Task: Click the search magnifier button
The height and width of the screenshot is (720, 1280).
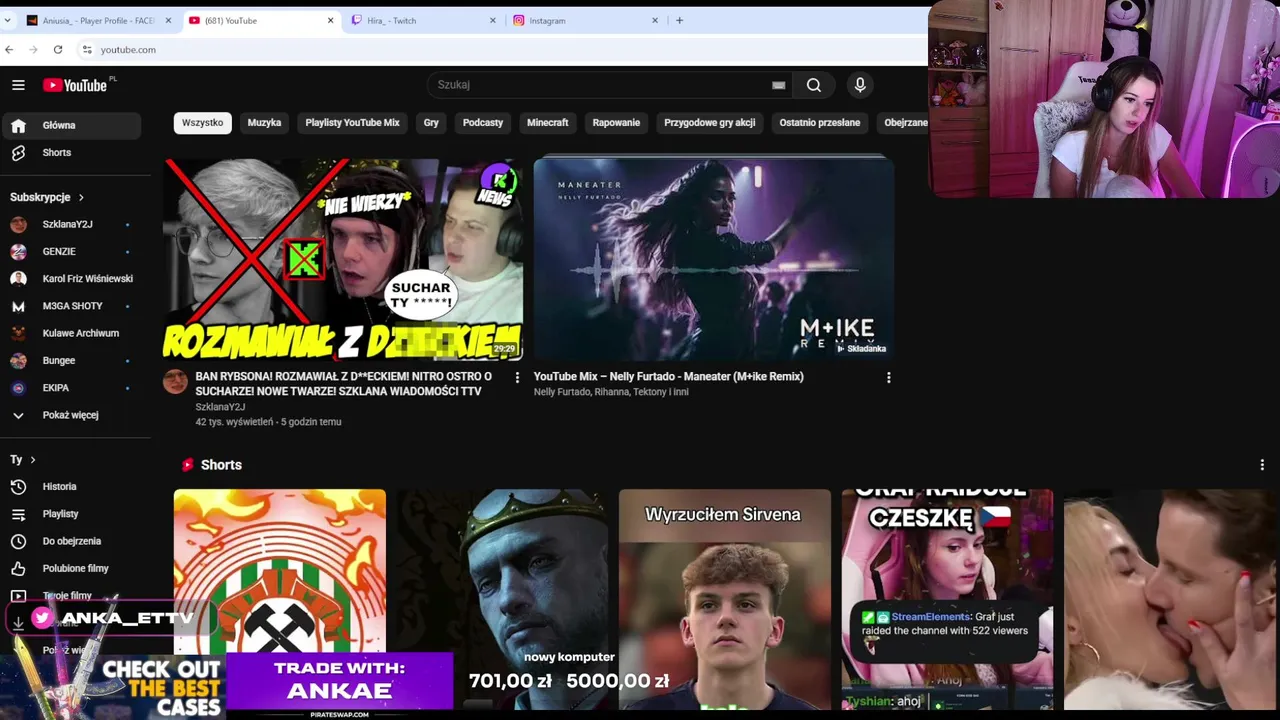Action: coord(813,85)
